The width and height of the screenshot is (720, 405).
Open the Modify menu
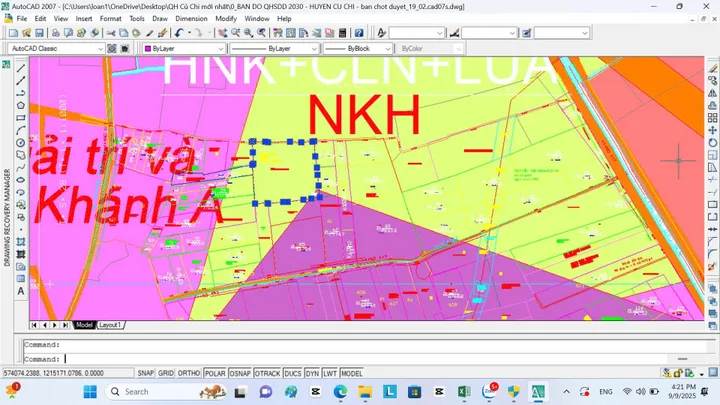[226, 19]
